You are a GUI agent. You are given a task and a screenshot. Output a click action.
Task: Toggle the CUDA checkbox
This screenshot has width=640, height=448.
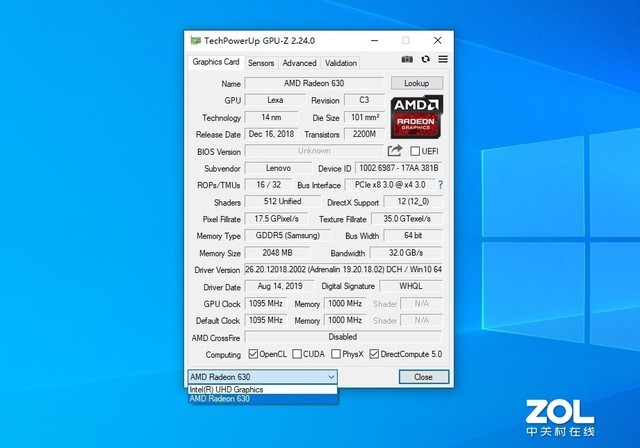pos(297,354)
